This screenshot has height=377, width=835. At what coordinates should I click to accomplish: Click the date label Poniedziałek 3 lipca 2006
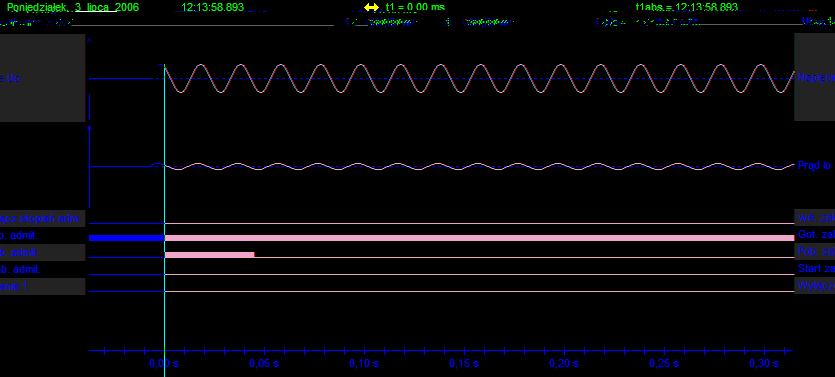pyautogui.click(x=73, y=7)
